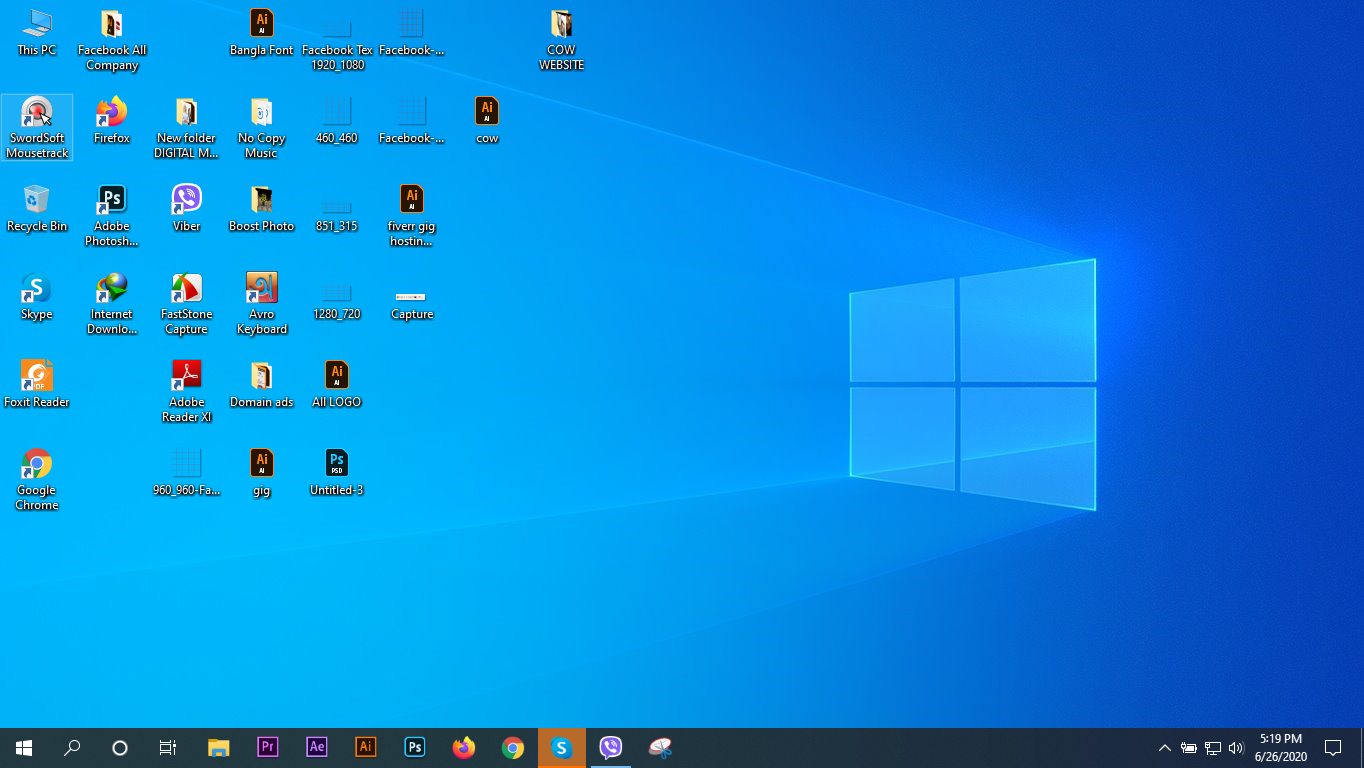Viewport: 1364px width, 768px height.
Task: Open File Explorer from the taskbar
Action: (x=218, y=748)
